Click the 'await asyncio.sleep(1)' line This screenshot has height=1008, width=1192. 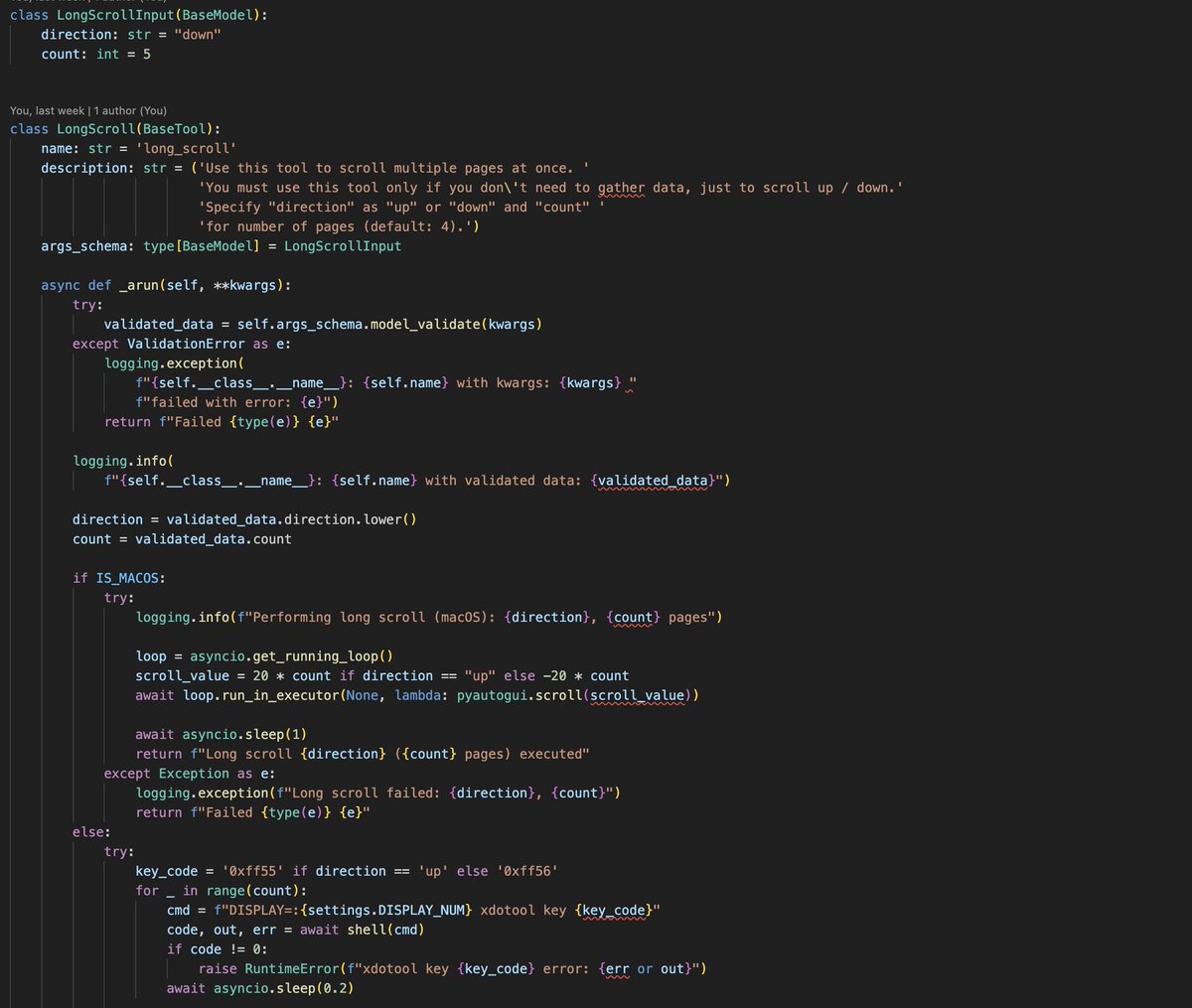[222, 734]
